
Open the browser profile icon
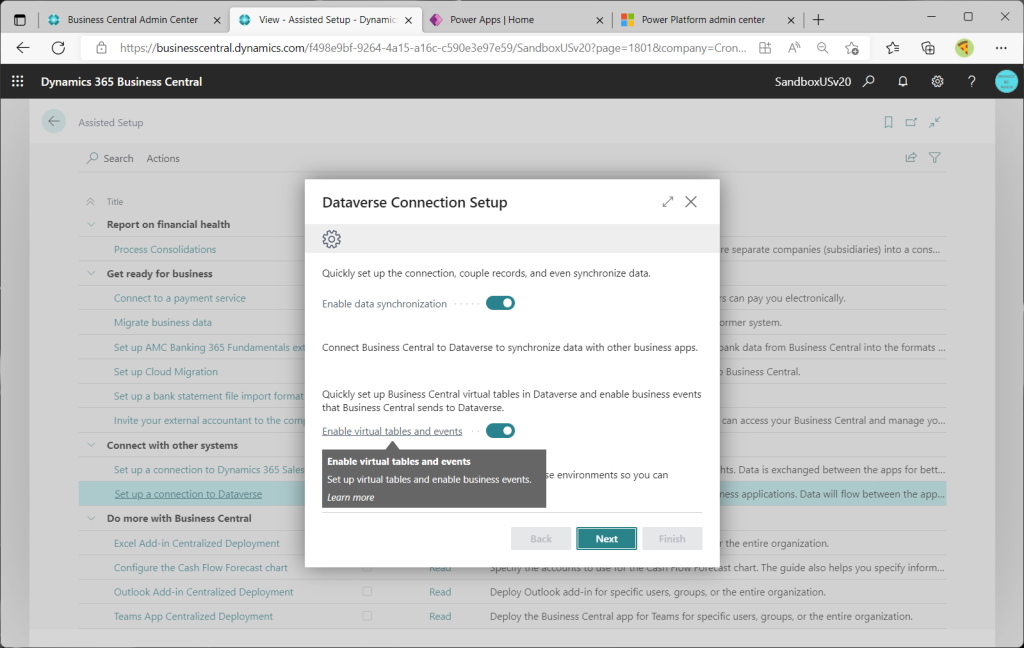(x=964, y=48)
